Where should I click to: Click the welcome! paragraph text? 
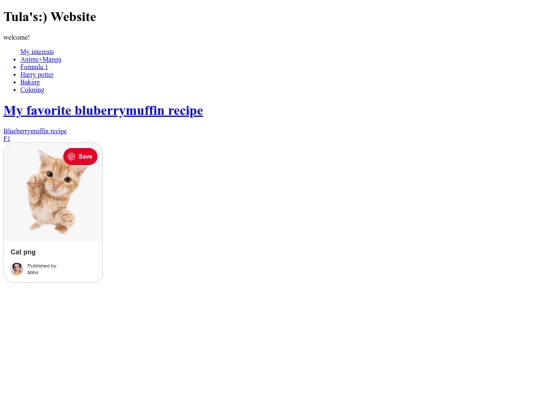[17, 37]
